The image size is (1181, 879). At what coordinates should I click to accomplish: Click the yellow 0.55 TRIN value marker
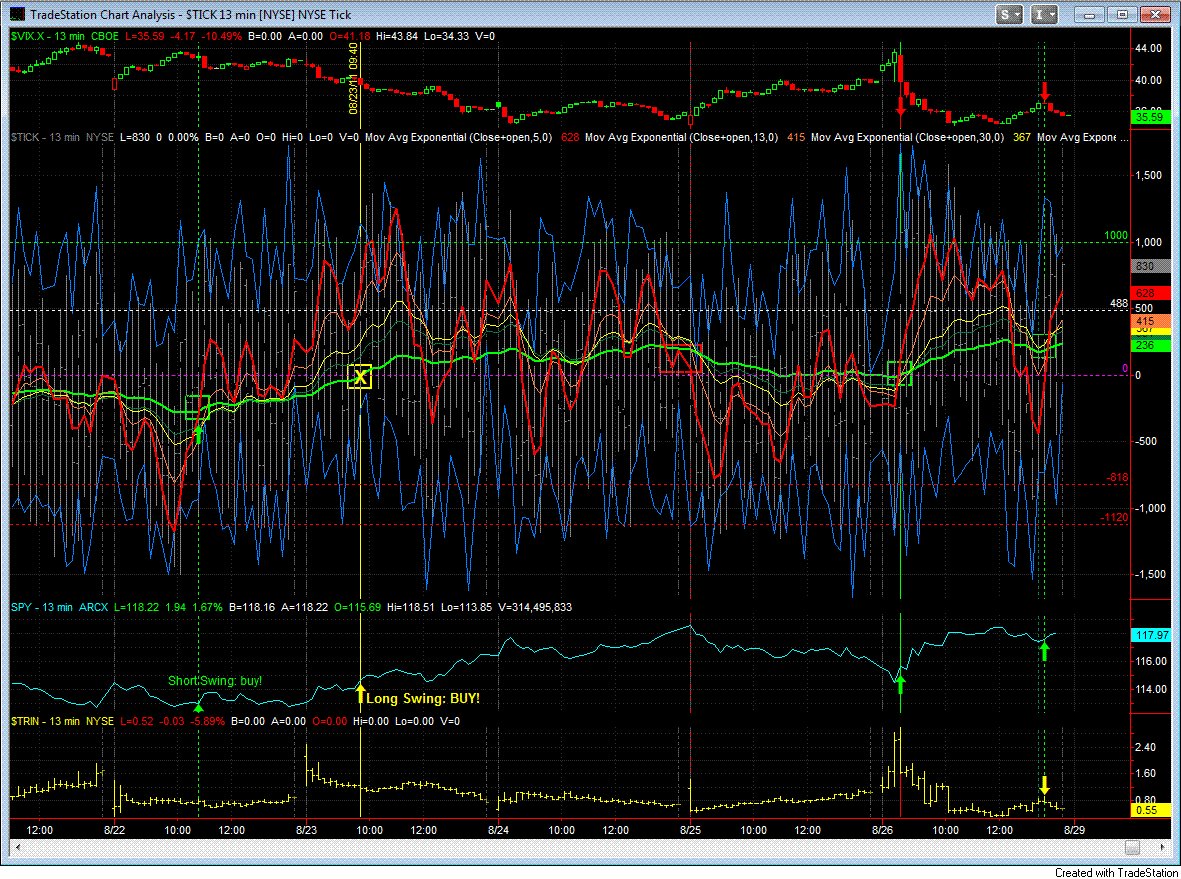tap(1149, 810)
